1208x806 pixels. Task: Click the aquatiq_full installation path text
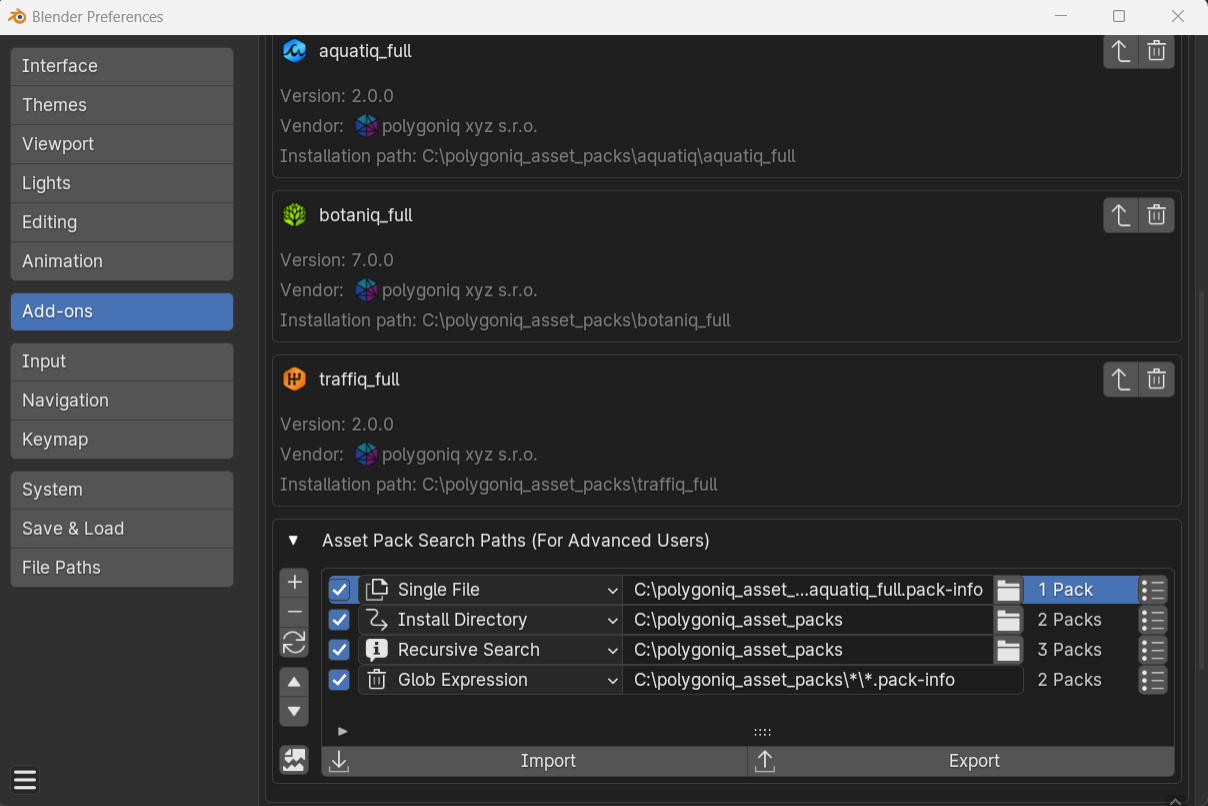tap(538, 156)
